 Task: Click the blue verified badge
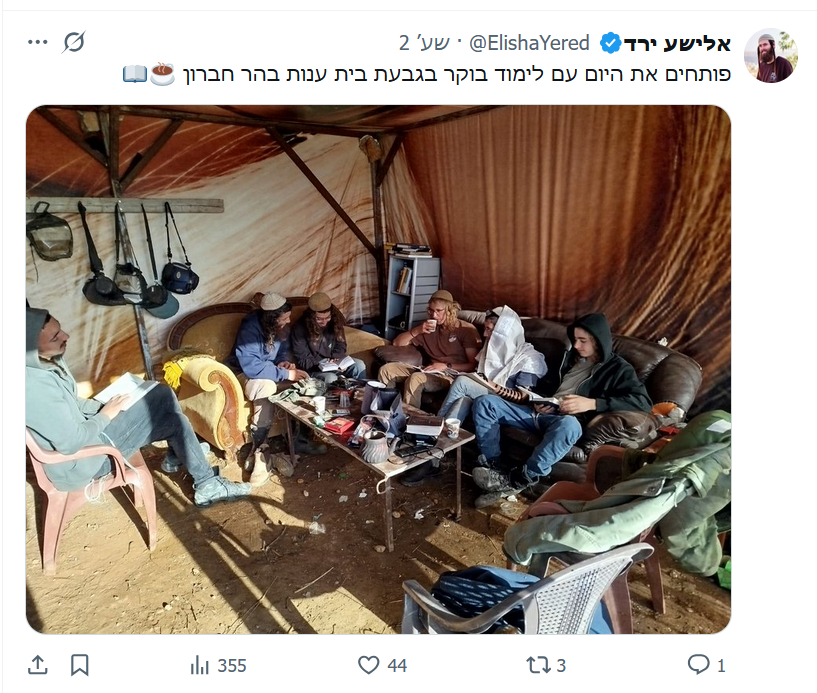click(x=610, y=43)
